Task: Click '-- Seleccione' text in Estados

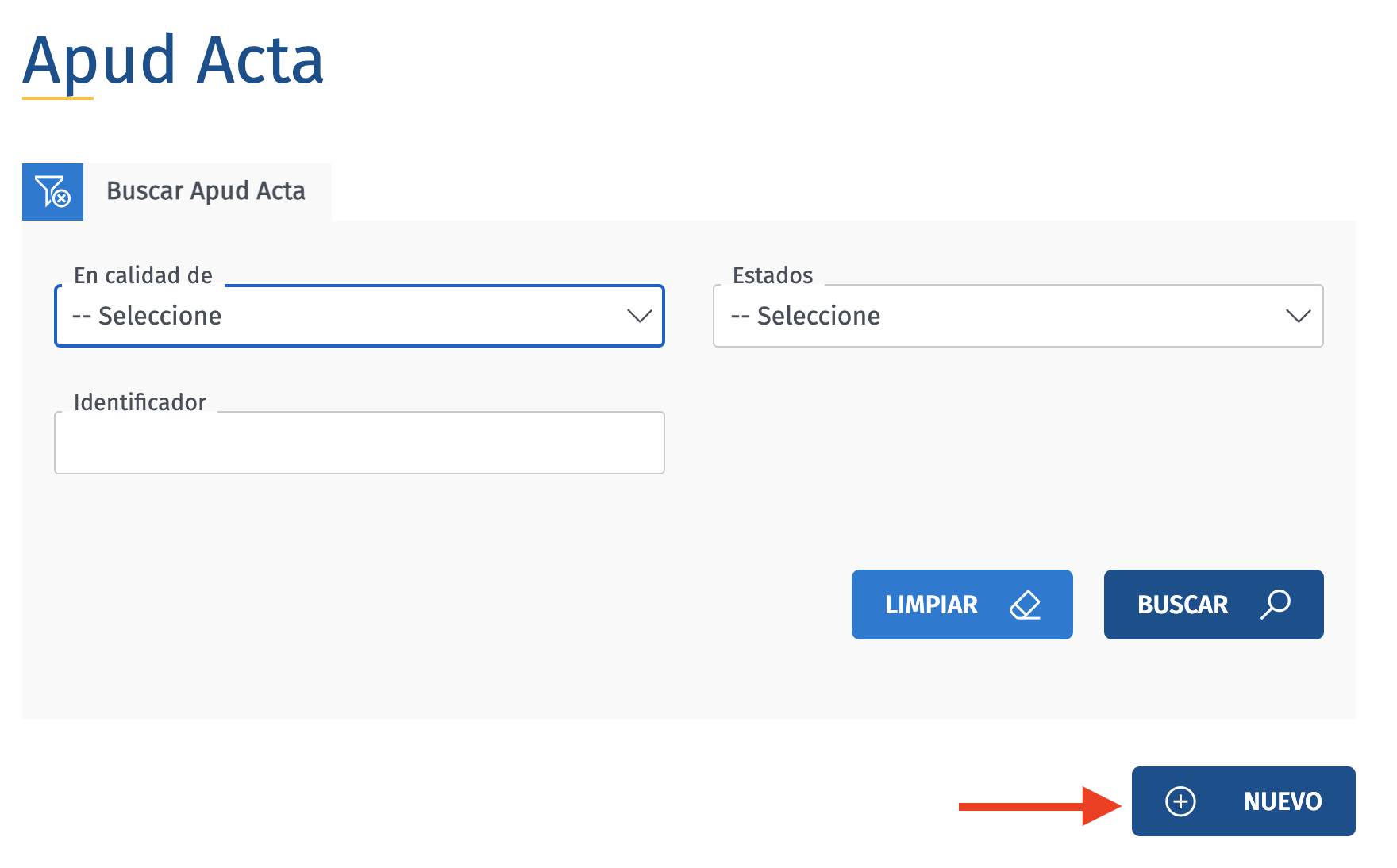Action: pyautogui.click(x=806, y=316)
